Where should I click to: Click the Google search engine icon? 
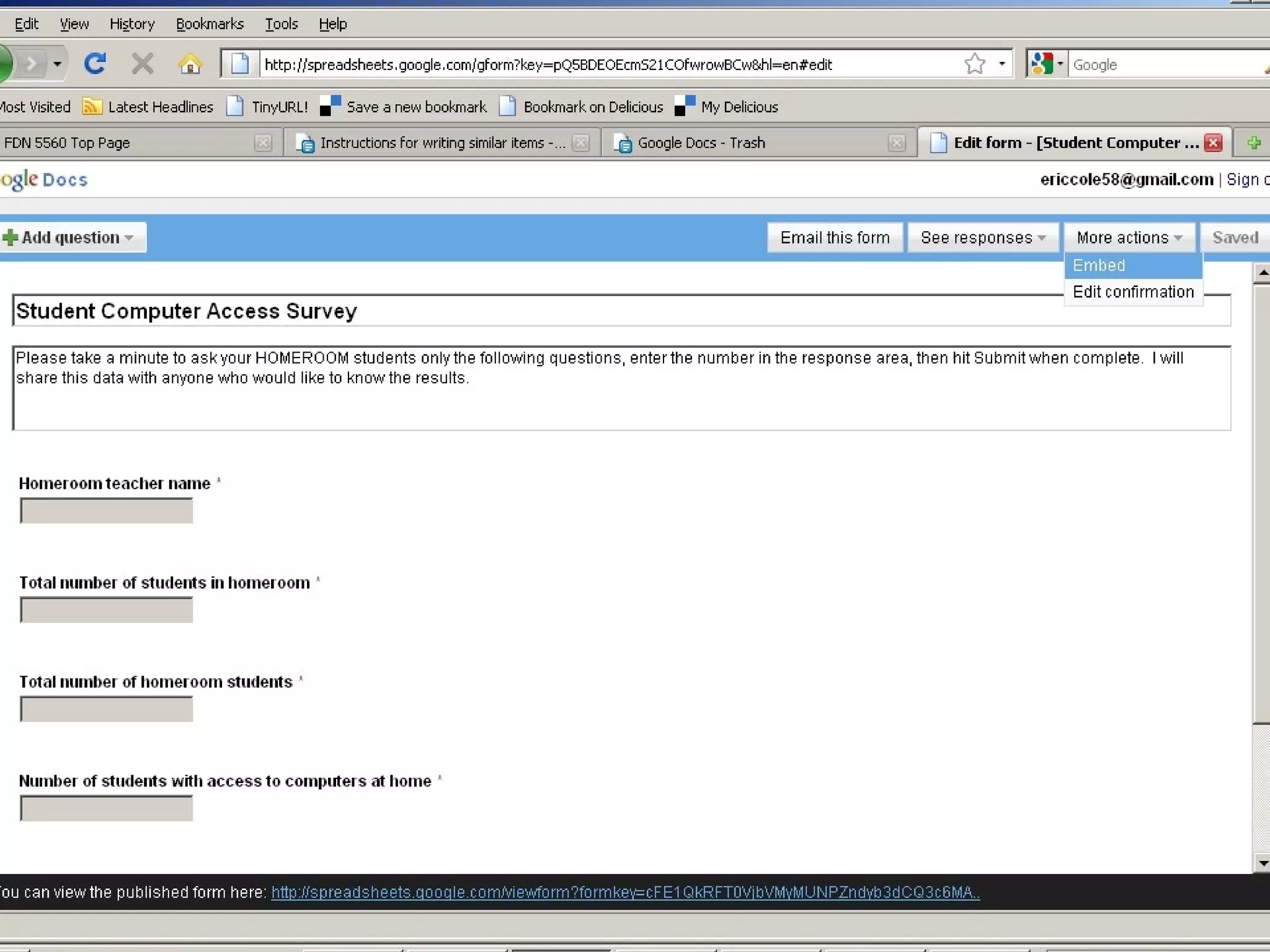1042,64
